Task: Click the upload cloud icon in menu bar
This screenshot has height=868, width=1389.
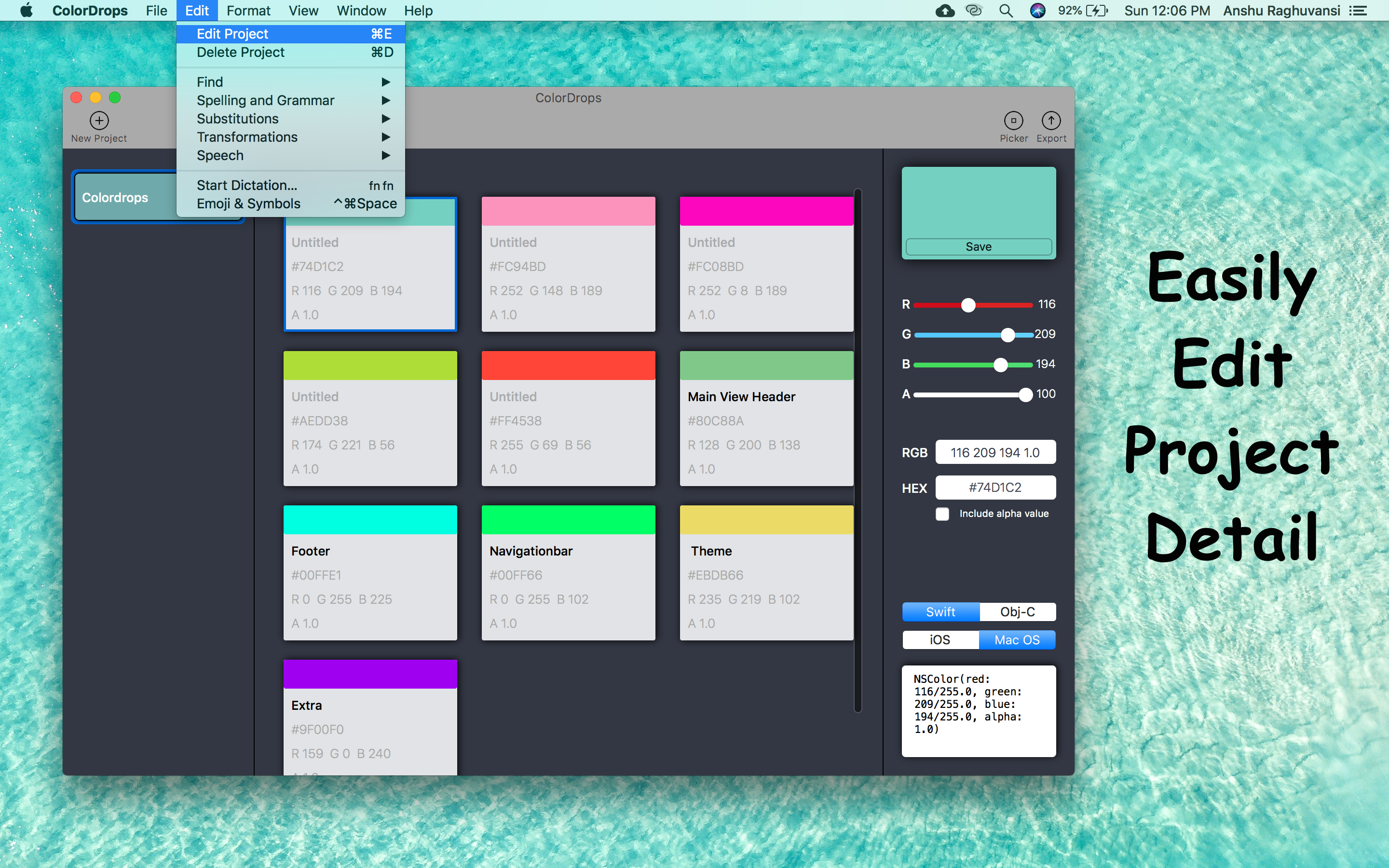Action: (944, 10)
